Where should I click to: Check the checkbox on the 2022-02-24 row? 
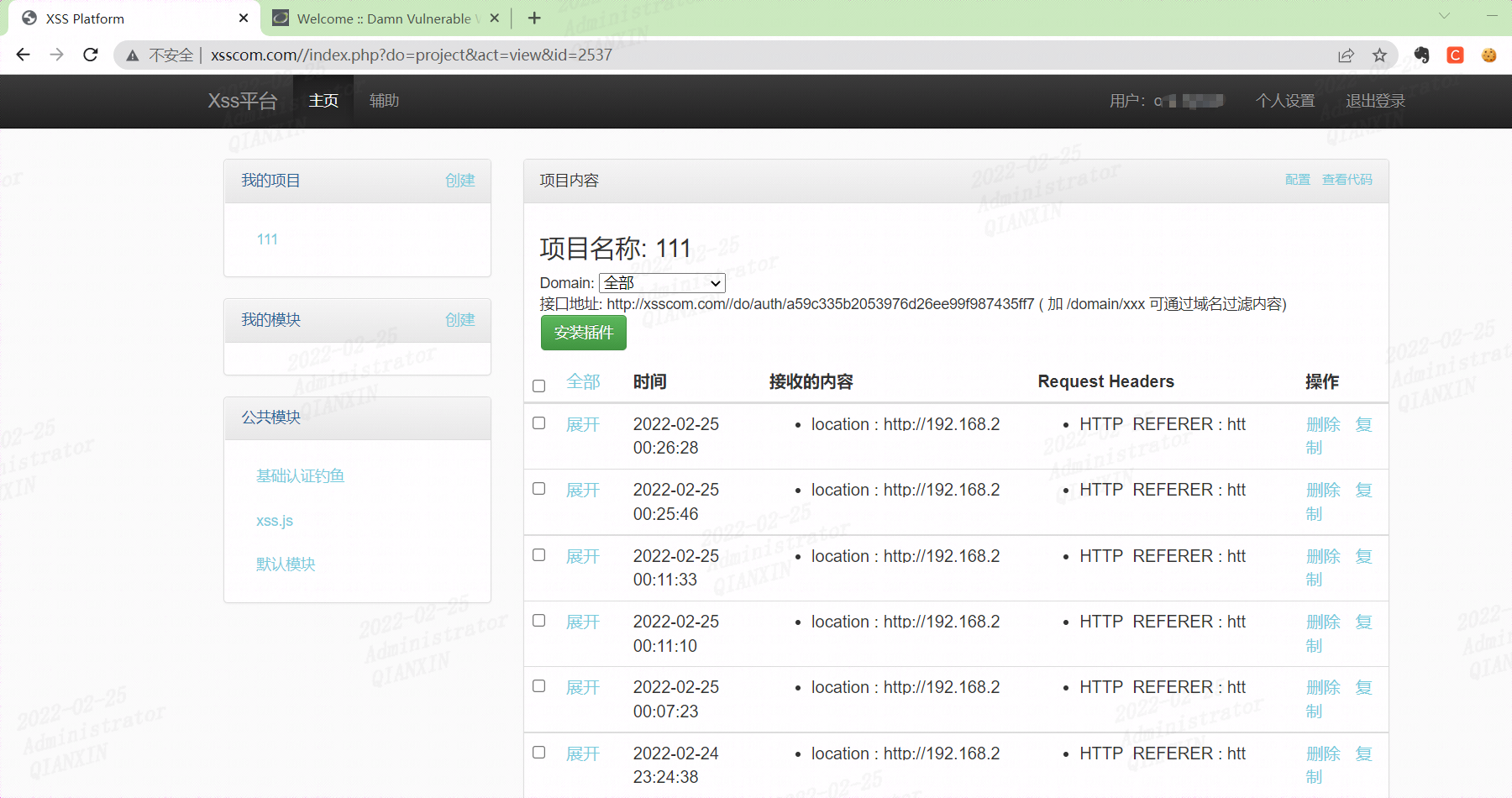(x=539, y=752)
